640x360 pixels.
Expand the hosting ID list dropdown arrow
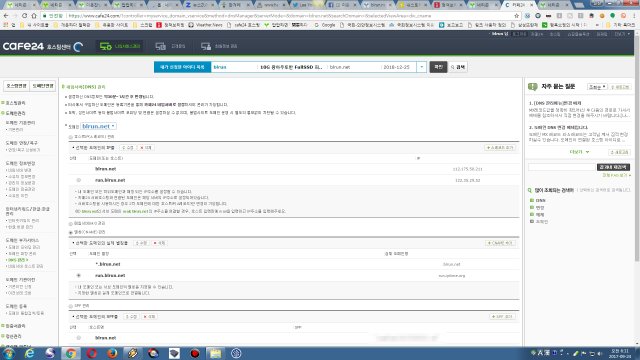(422, 67)
